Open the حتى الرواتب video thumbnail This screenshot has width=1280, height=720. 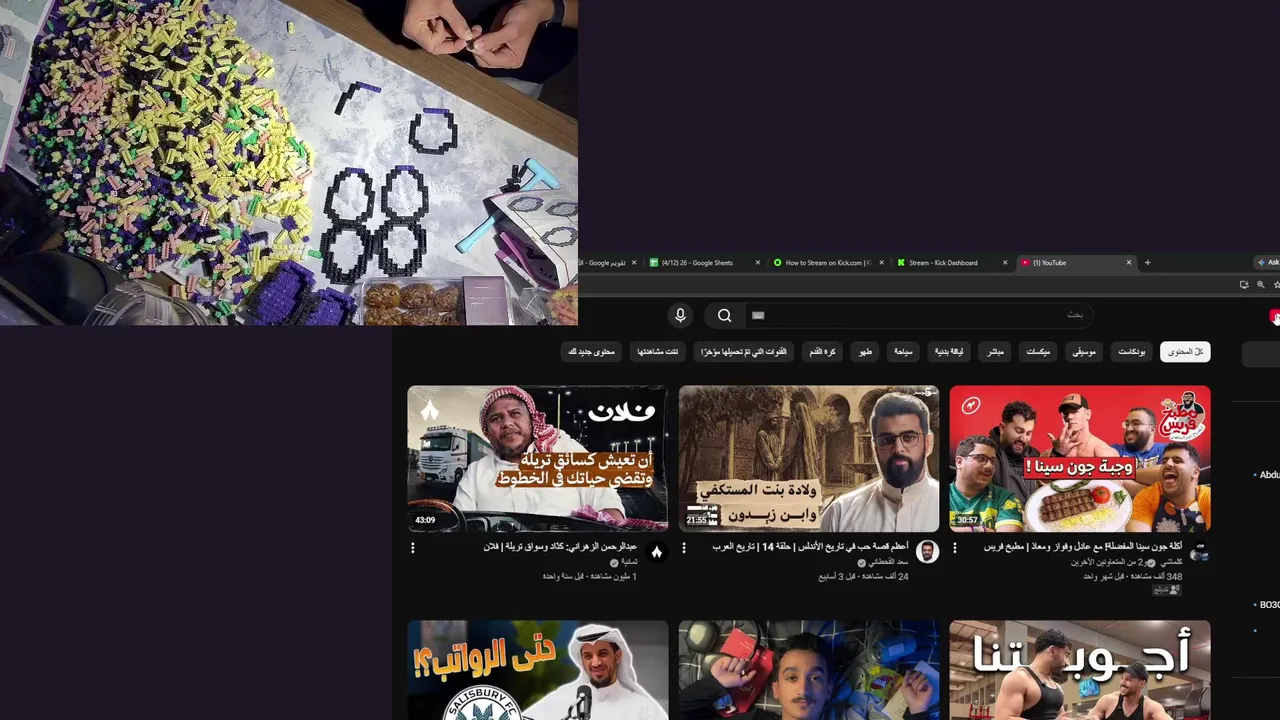(538, 670)
